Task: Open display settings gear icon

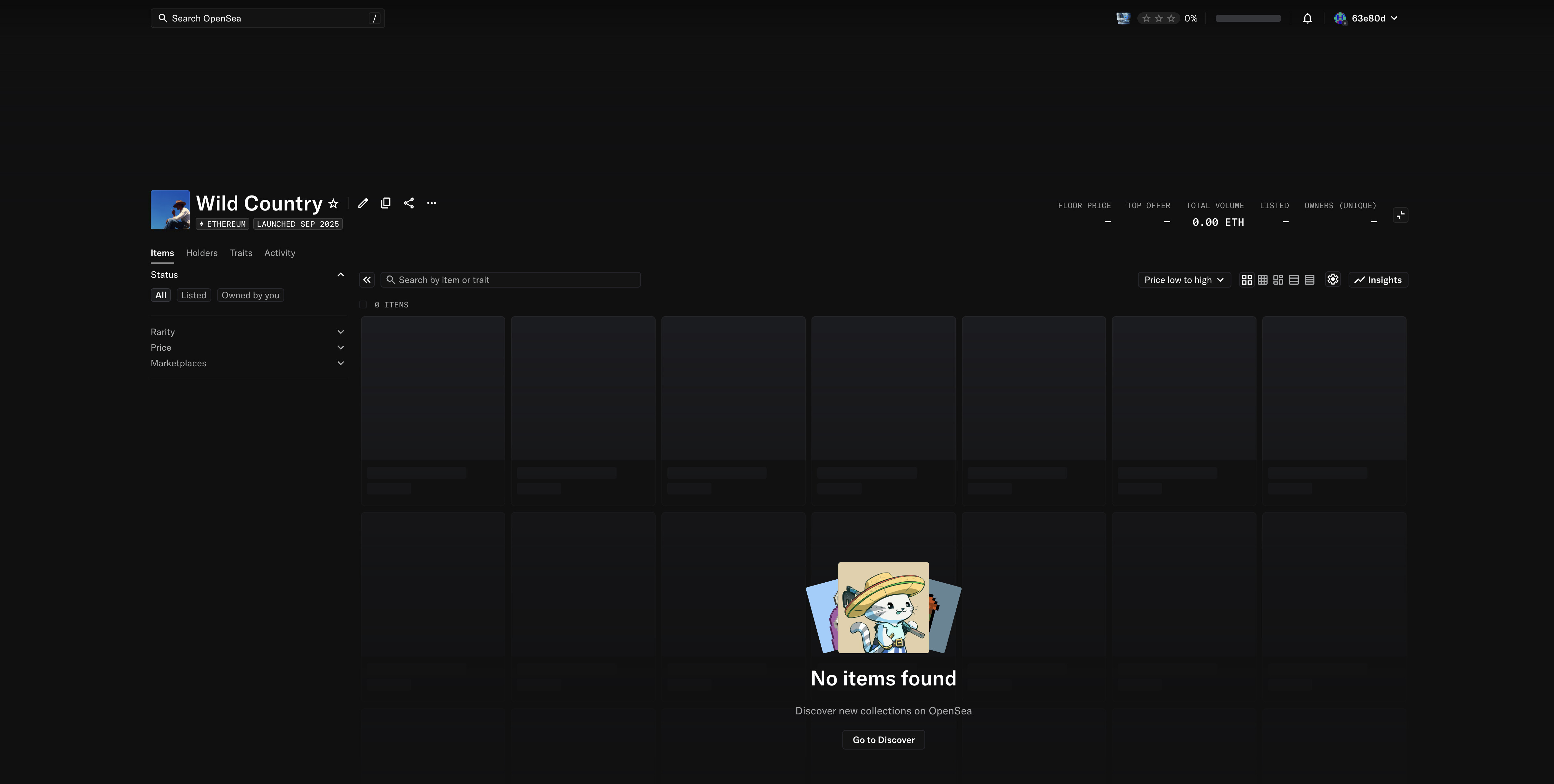Action: coord(1333,280)
